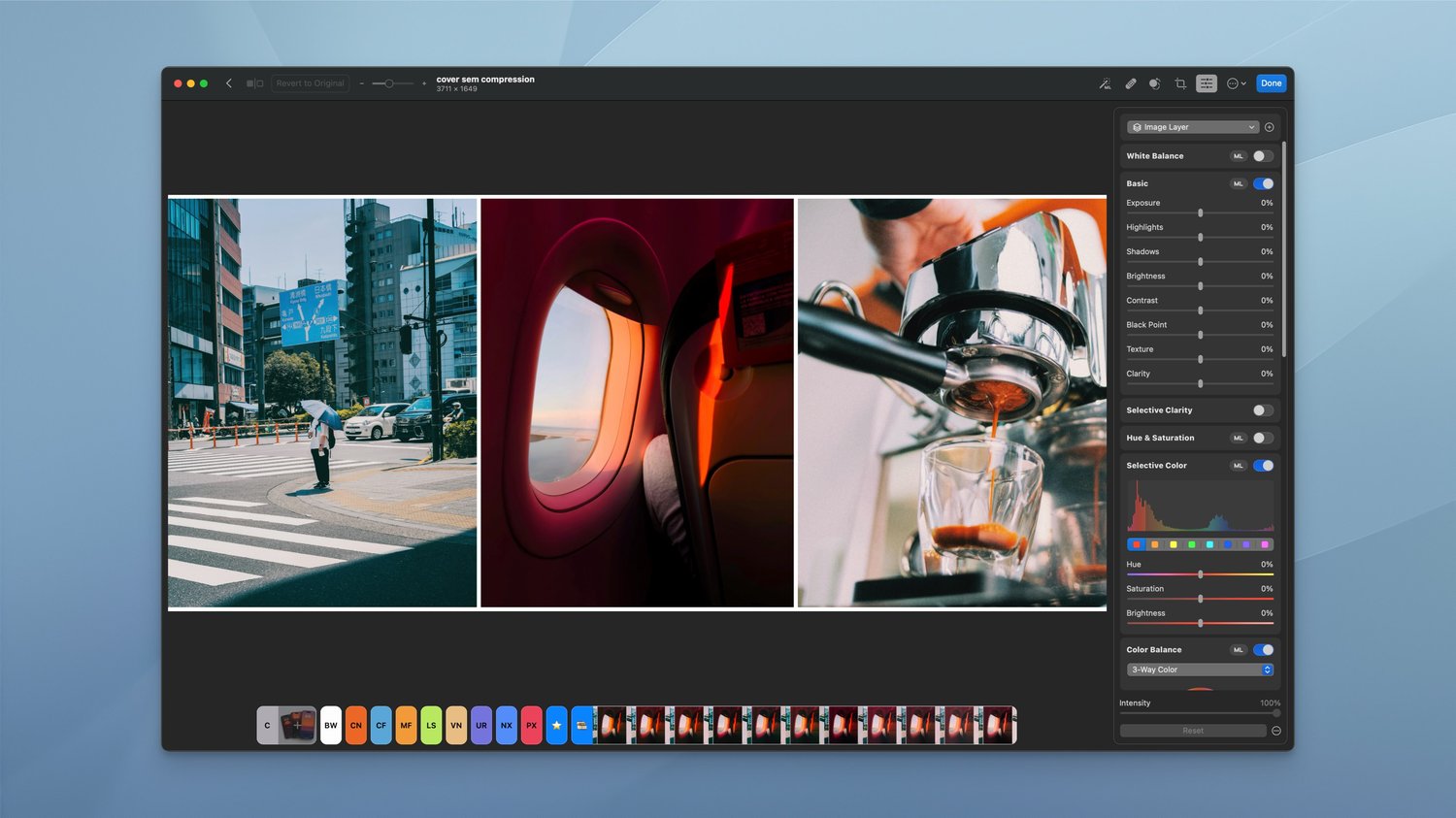Click the back chevron in the toolbar
Screen dimensions: 1456x818
[229, 82]
